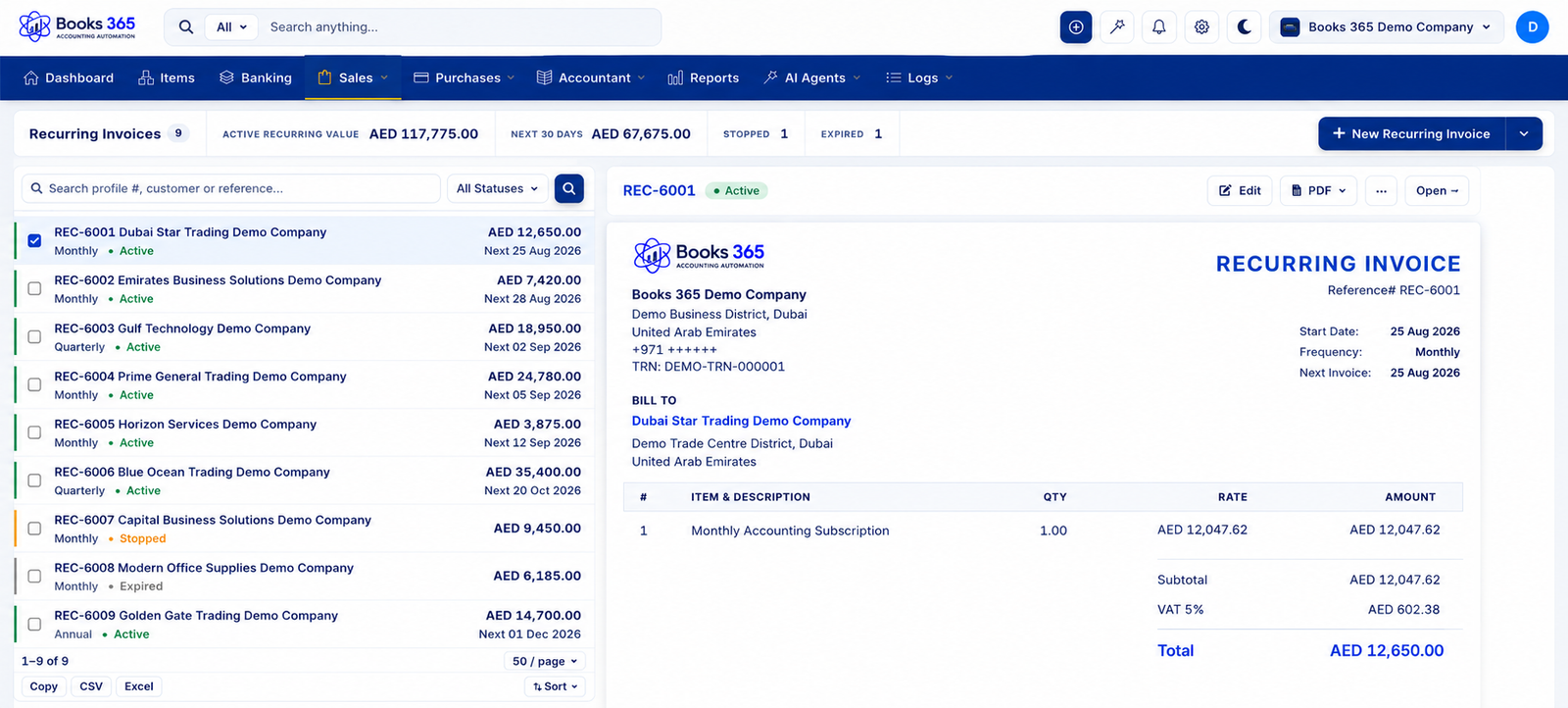Click the Books 365 logo on invoice
The height and width of the screenshot is (708, 1568).
click(699, 256)
